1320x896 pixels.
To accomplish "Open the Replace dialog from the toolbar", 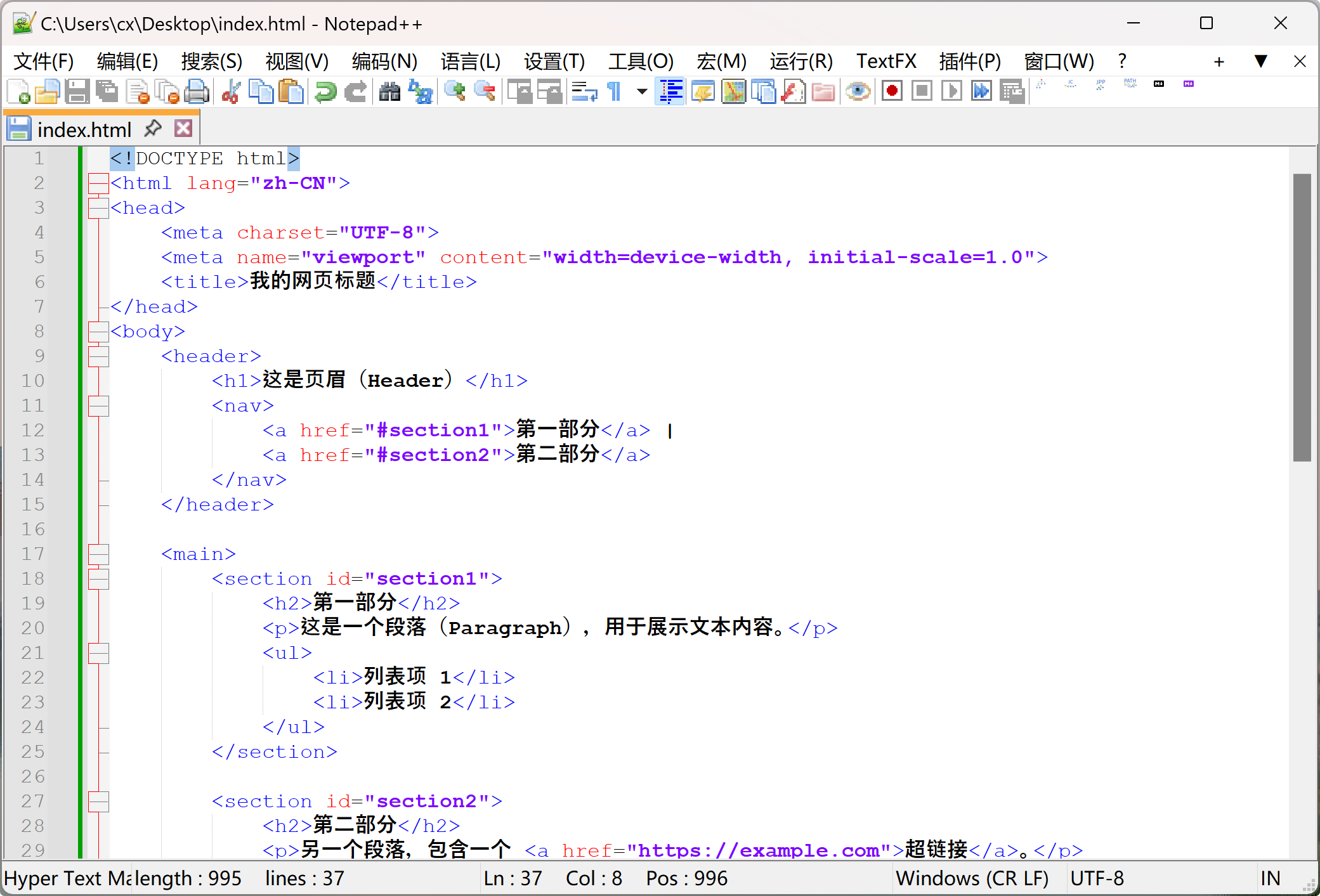I will coord(421,91).
